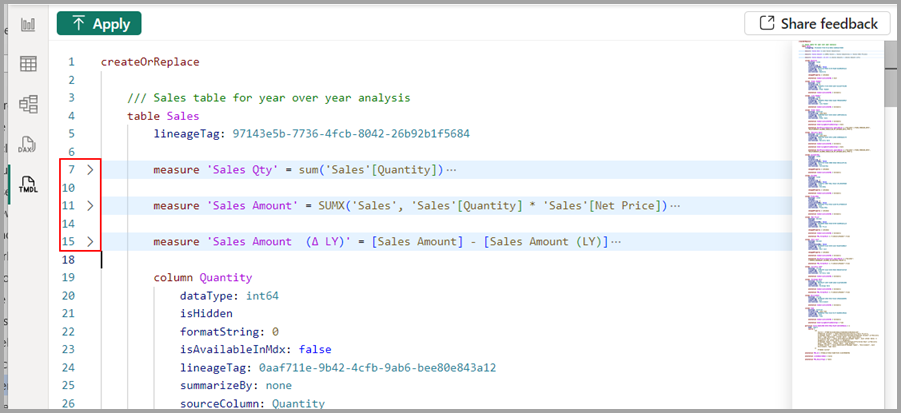Open the Report view in sidebar
The width and height of the screenshot is (901, 413).
(28, 23)
